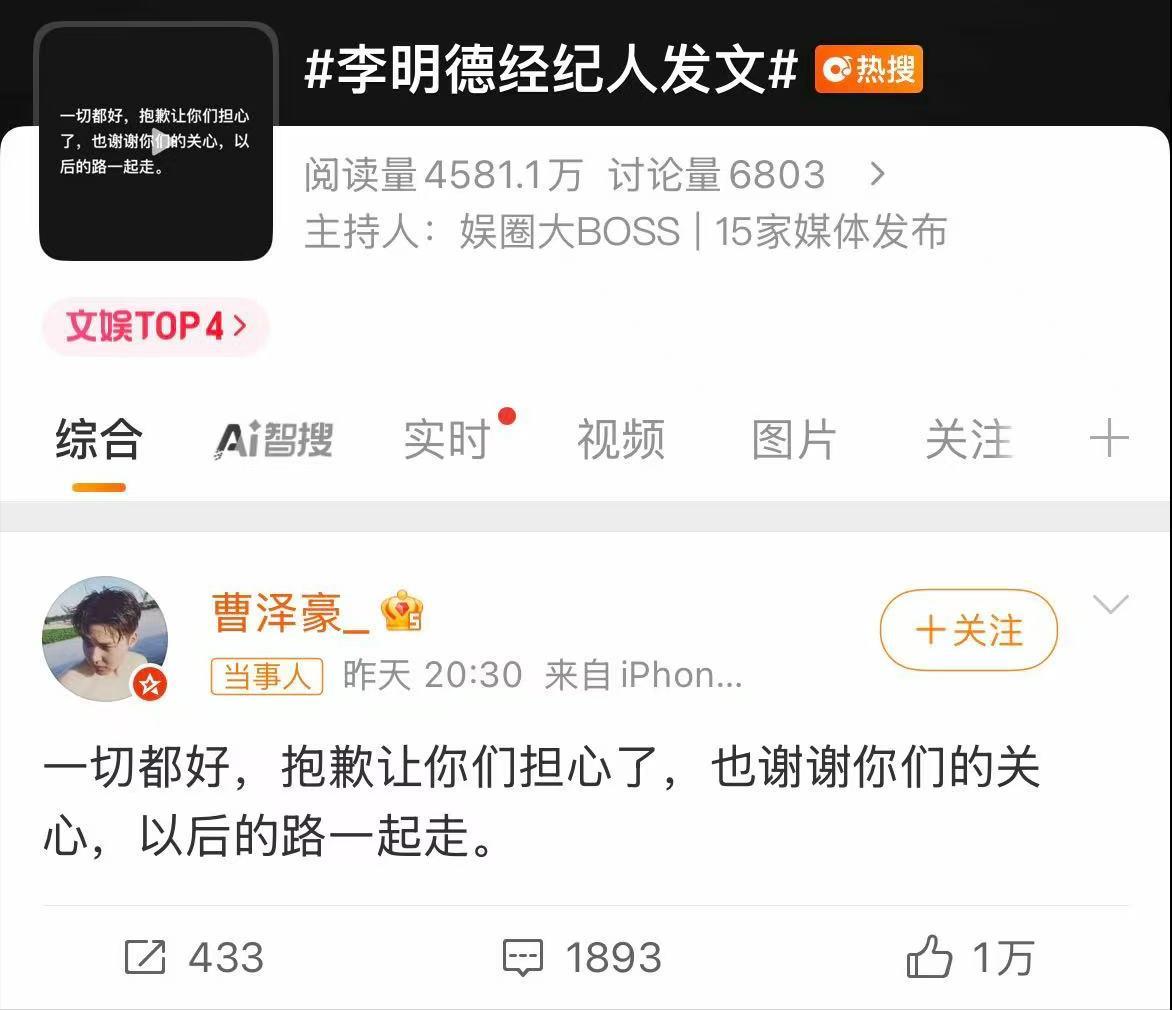Select the 综合 tab
The height and width of the screenshot is (1010, 1172).
[x=99, y=439]
